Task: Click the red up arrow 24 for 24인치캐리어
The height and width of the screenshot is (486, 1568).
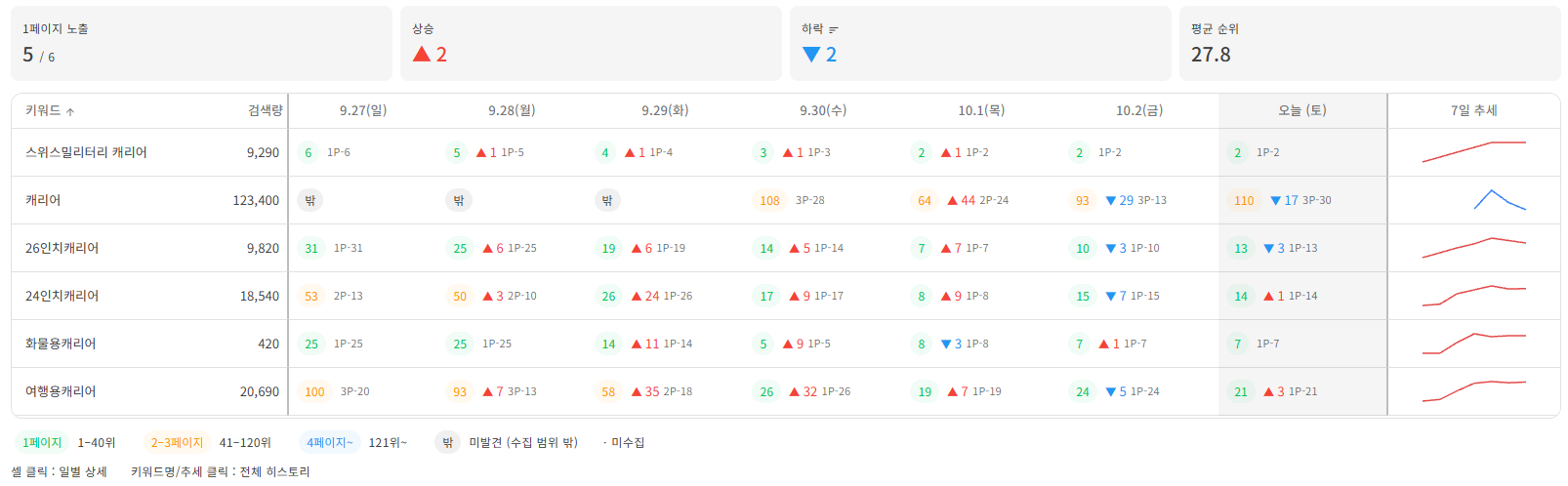Action: pyautogui.click(x=645, y=296)
